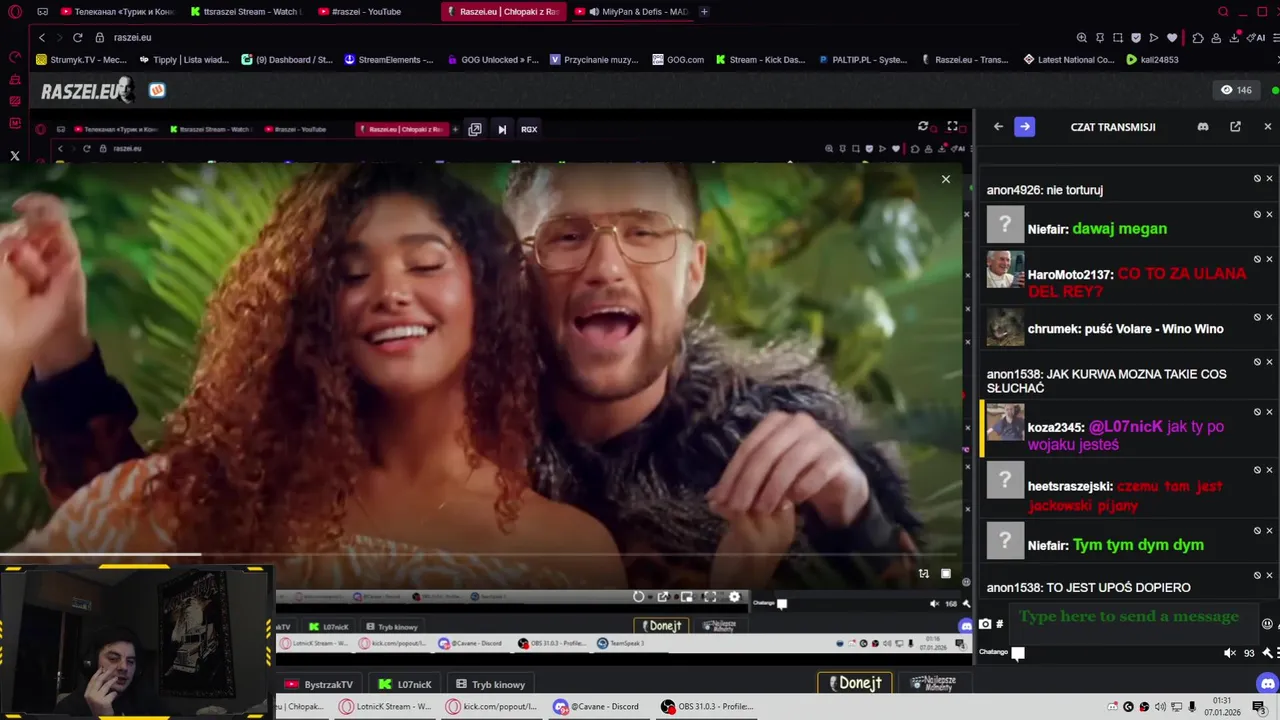Open the StreamElements bookmark
This screenshot has width=1280, height=720.
pos(389,59)
